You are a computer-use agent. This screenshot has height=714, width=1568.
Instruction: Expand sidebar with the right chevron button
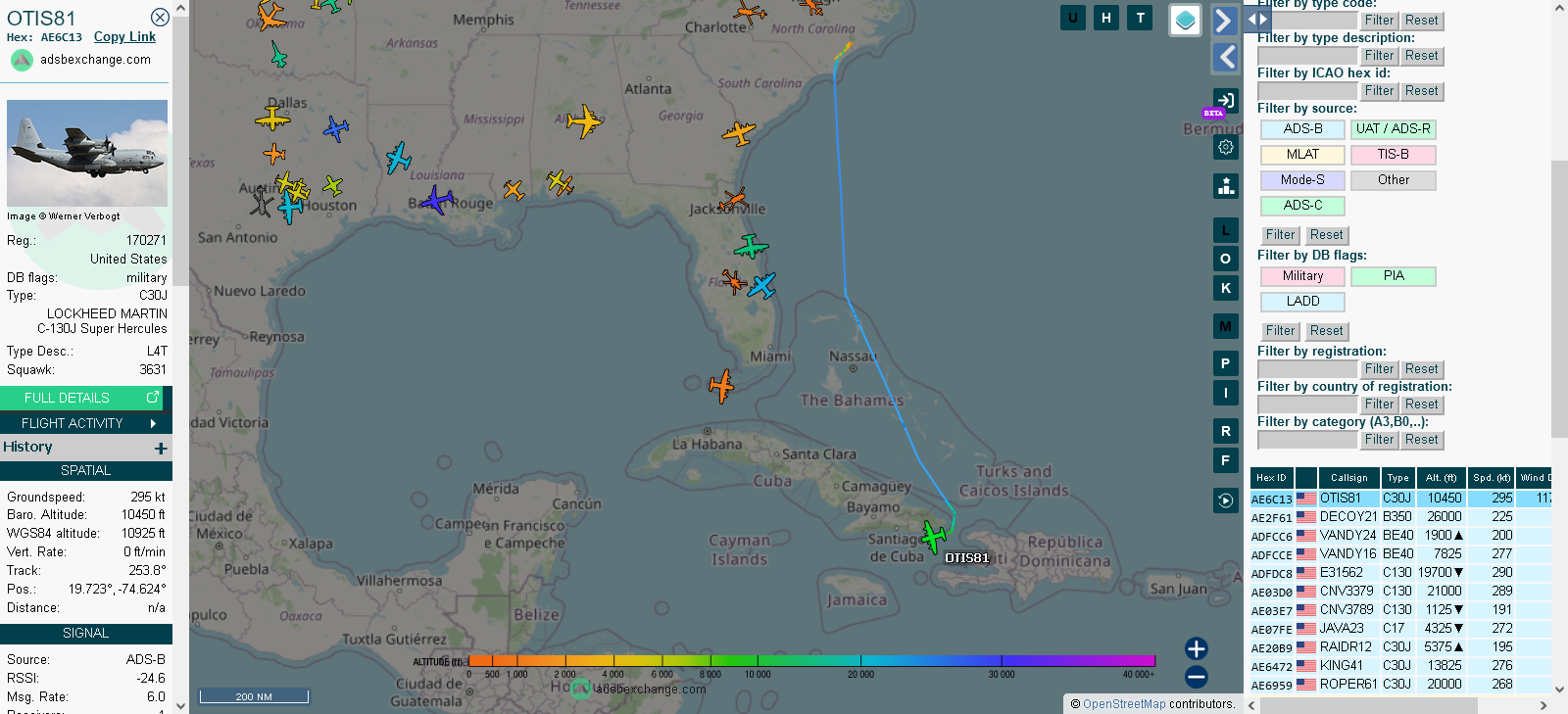1225,21
